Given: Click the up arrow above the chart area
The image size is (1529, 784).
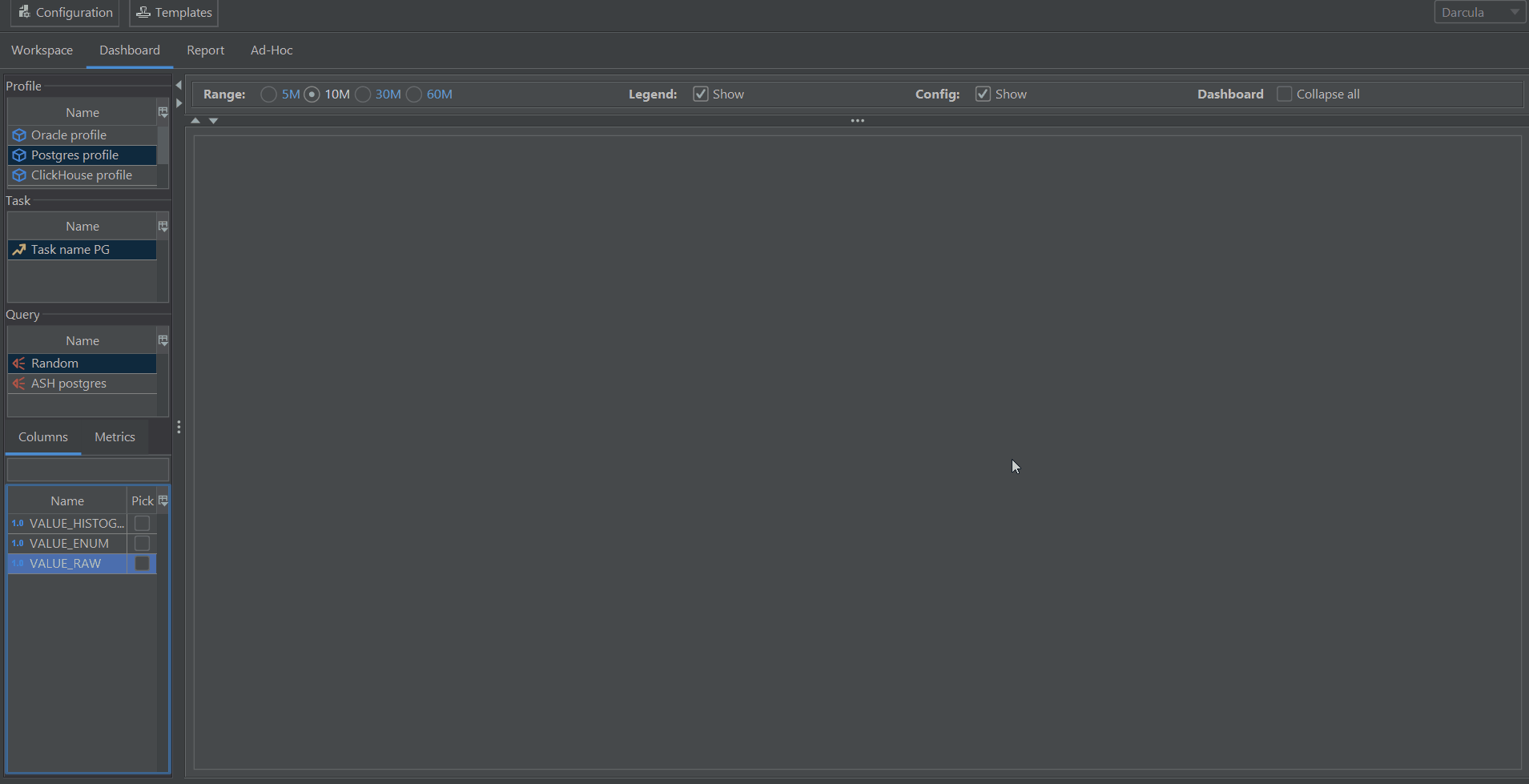Looking at the screenshot, I should click(195, 121).
